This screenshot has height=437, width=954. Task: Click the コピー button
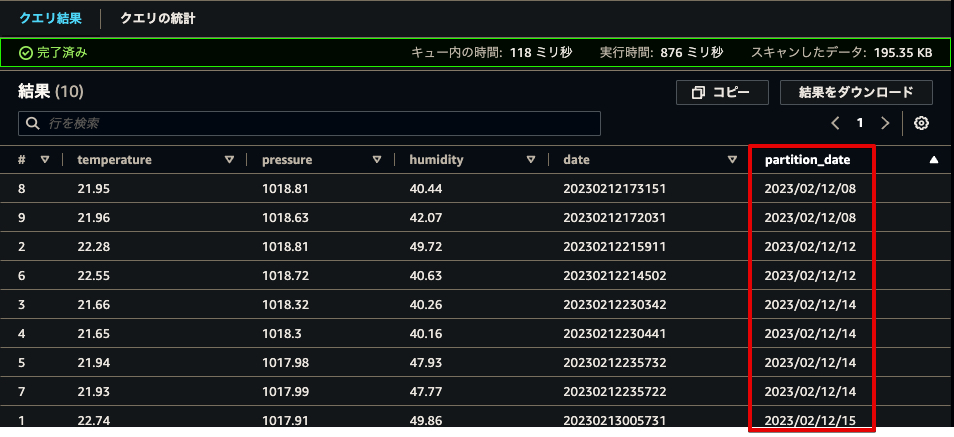click(x=722, y=93)
